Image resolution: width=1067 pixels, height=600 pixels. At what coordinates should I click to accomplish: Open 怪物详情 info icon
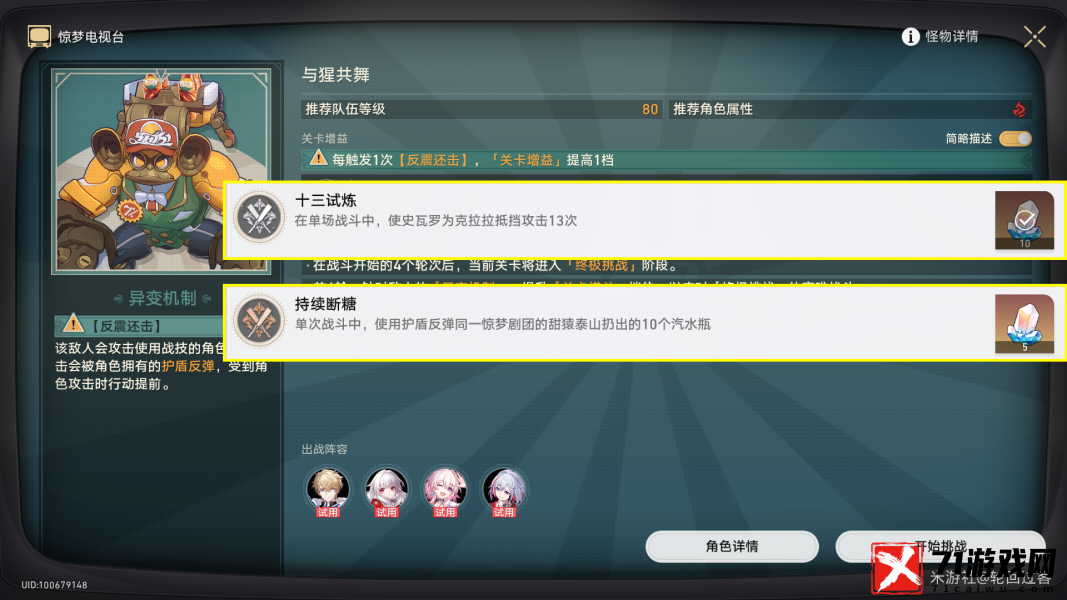[910, 37]
